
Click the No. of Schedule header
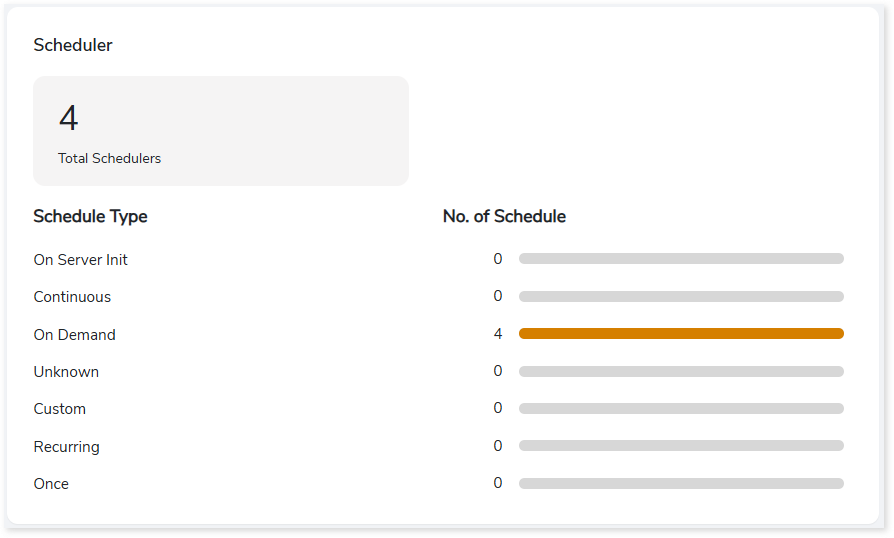(x=504, y=217)
